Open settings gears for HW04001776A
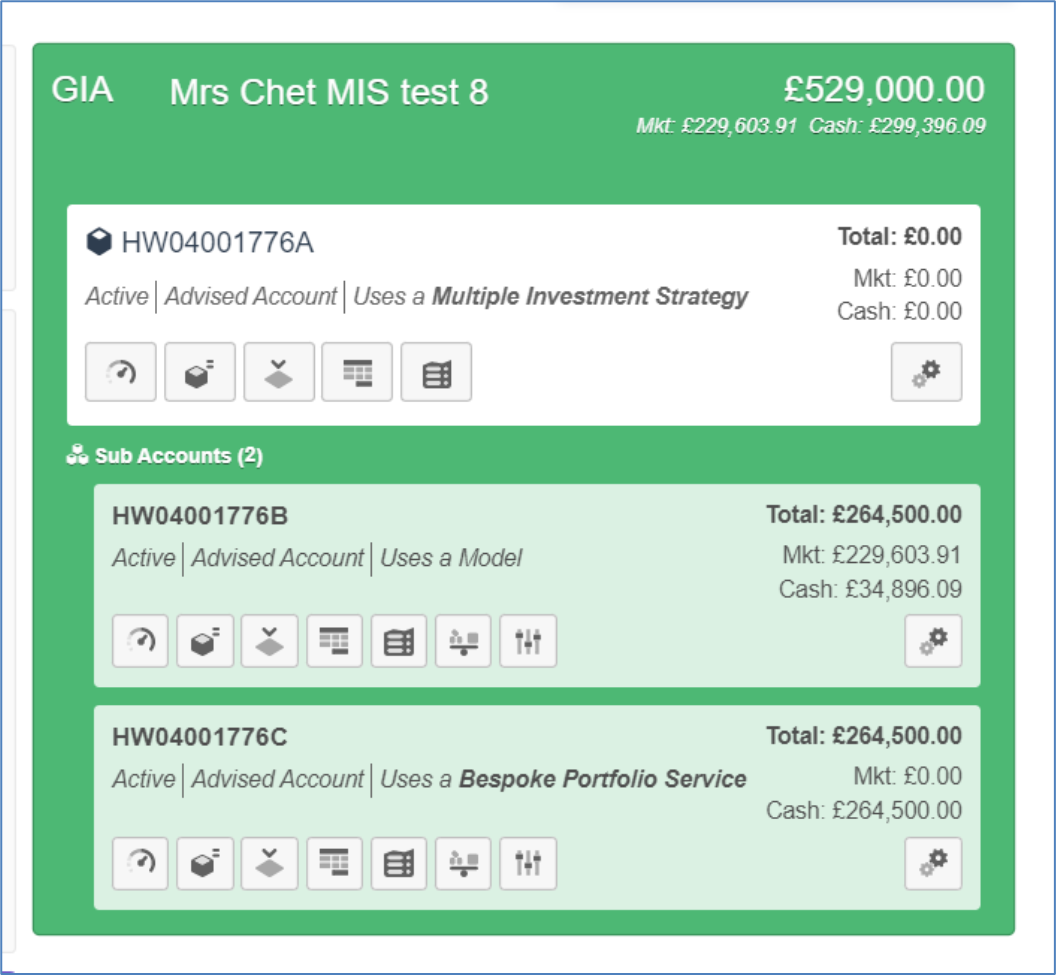Screen dimensions: 1056x975 click(x=927, y=372)
